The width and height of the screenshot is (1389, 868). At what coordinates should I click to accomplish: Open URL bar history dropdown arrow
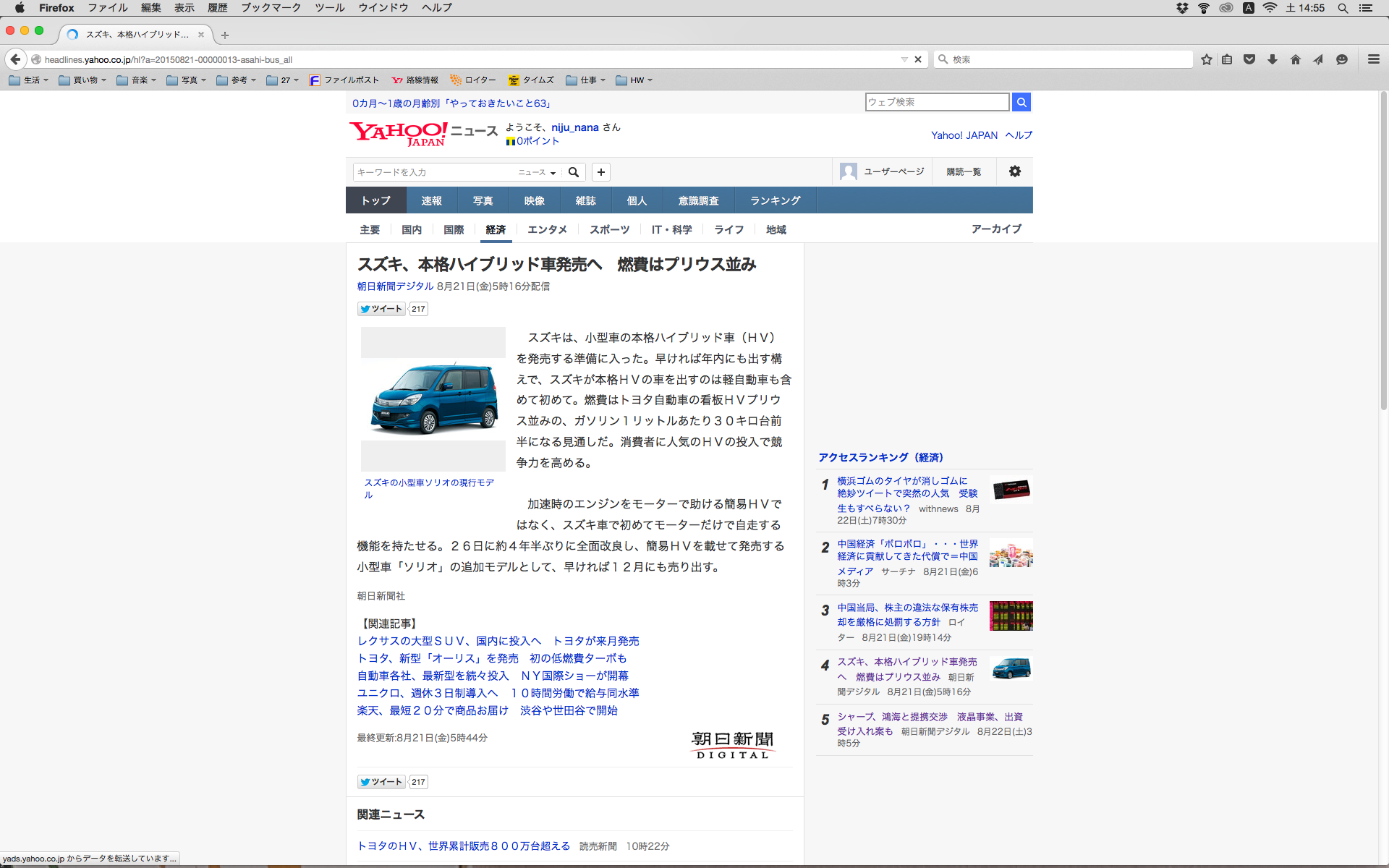904,59
